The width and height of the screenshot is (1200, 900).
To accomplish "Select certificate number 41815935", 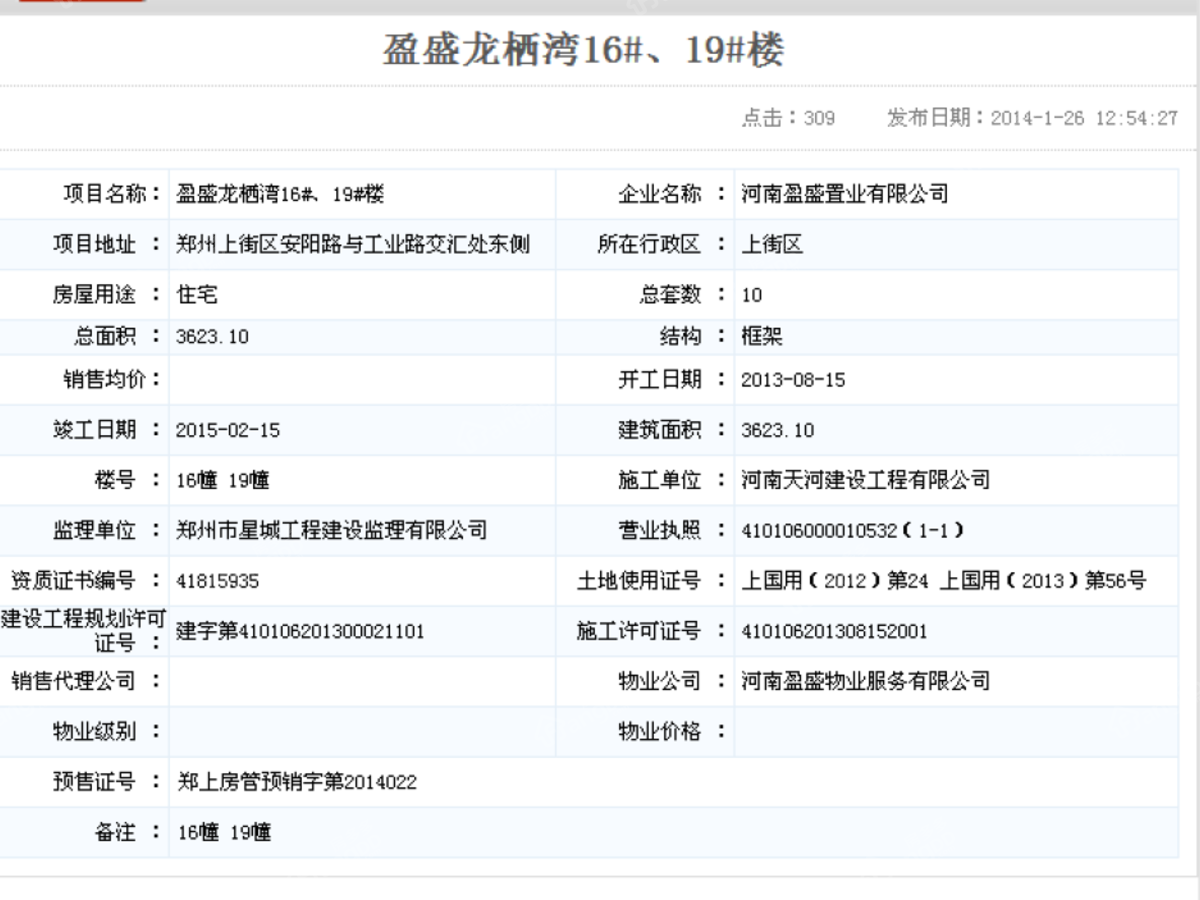I will 218,580.
